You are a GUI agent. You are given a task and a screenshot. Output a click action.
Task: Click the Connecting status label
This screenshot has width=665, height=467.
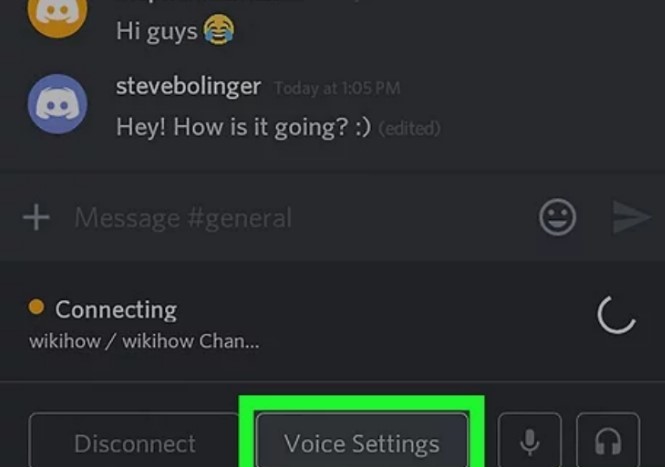point(116,310)
